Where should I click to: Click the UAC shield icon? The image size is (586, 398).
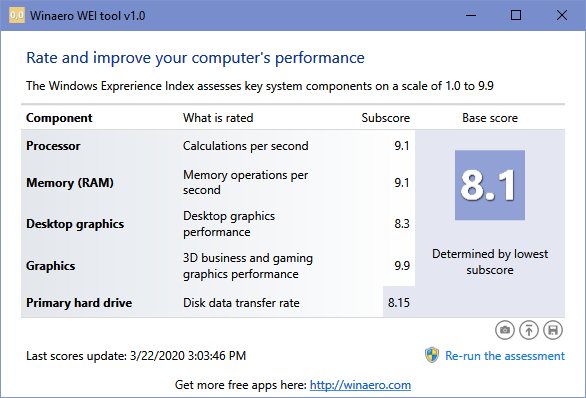[x=432, y=355]
